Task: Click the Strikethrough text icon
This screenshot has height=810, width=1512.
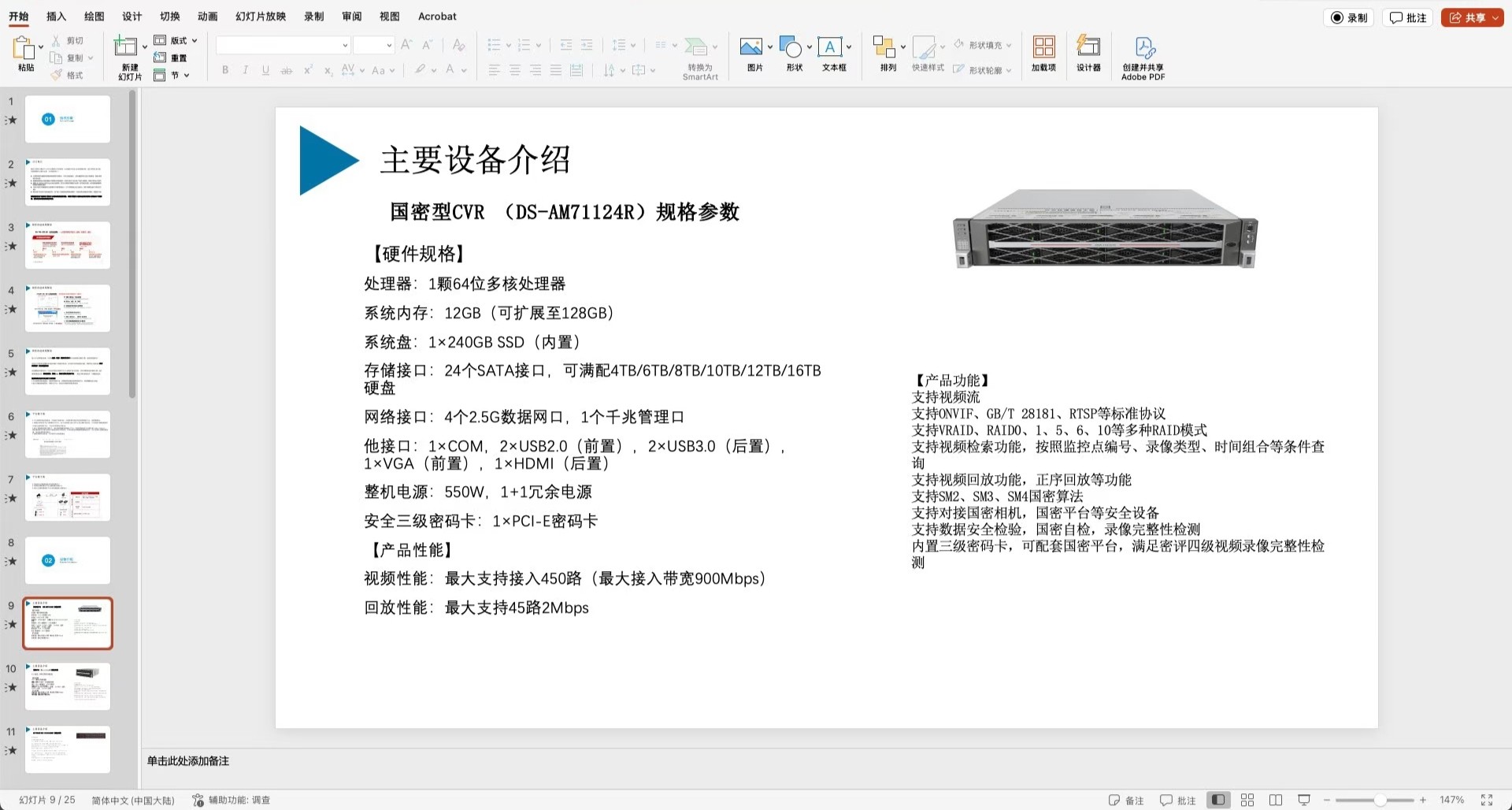Action: 287,70
